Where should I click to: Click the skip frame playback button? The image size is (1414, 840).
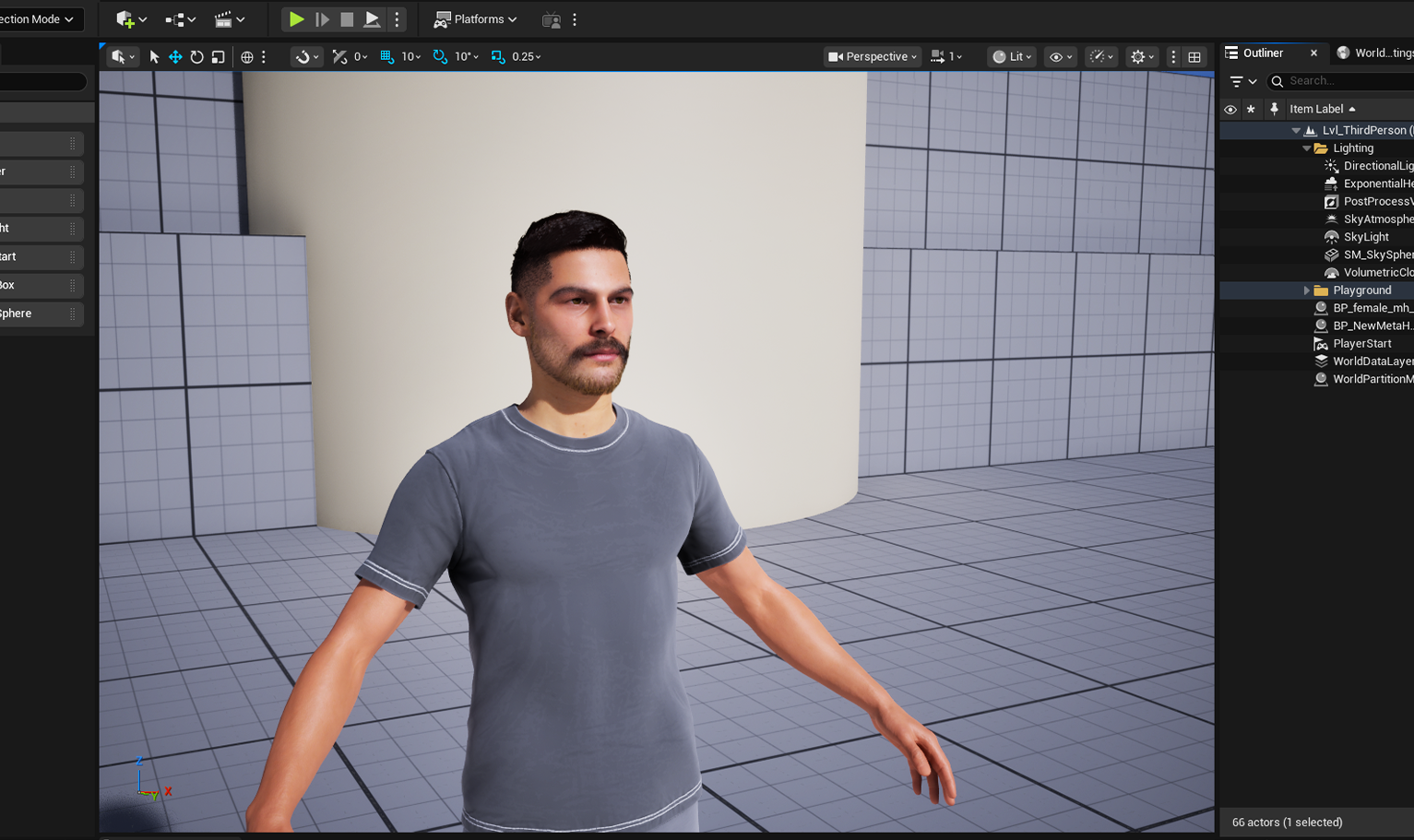[322, 19]
